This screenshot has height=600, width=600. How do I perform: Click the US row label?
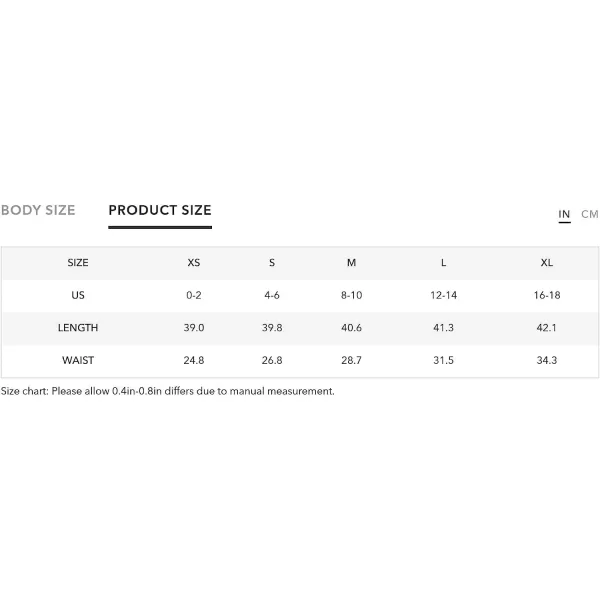pos(78,295)
